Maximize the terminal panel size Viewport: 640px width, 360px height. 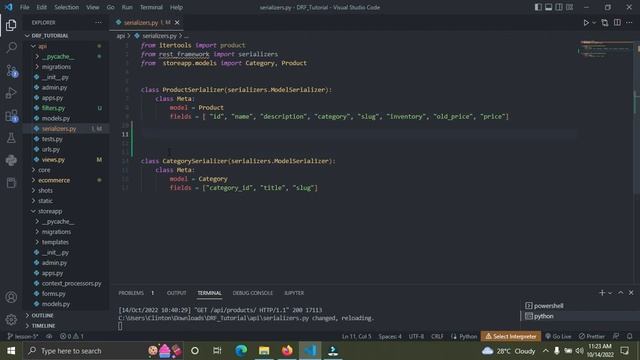point(620,293)
